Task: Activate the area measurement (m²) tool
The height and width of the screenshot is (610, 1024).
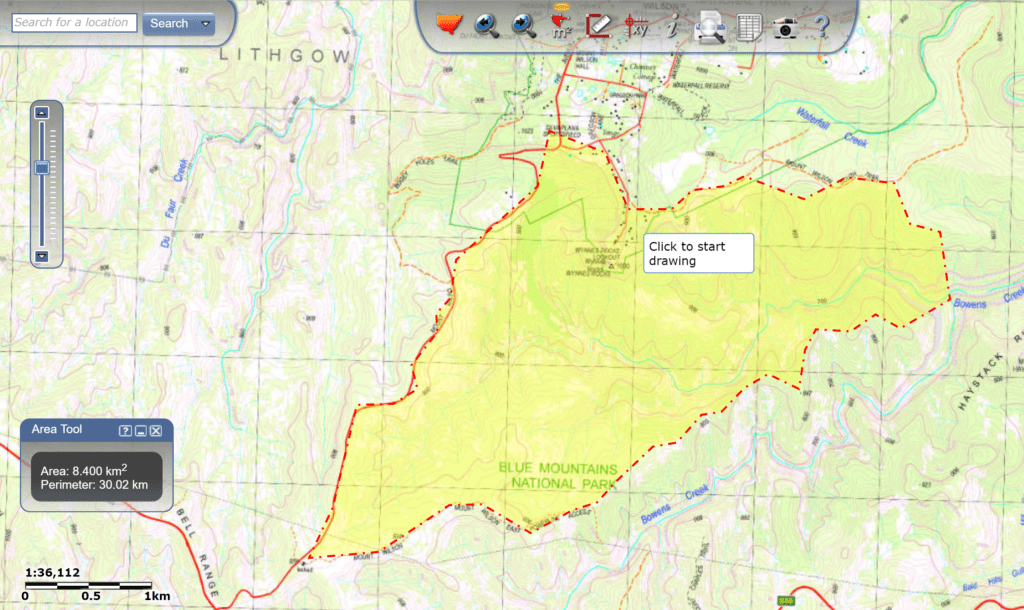Action: click(560, 25)
